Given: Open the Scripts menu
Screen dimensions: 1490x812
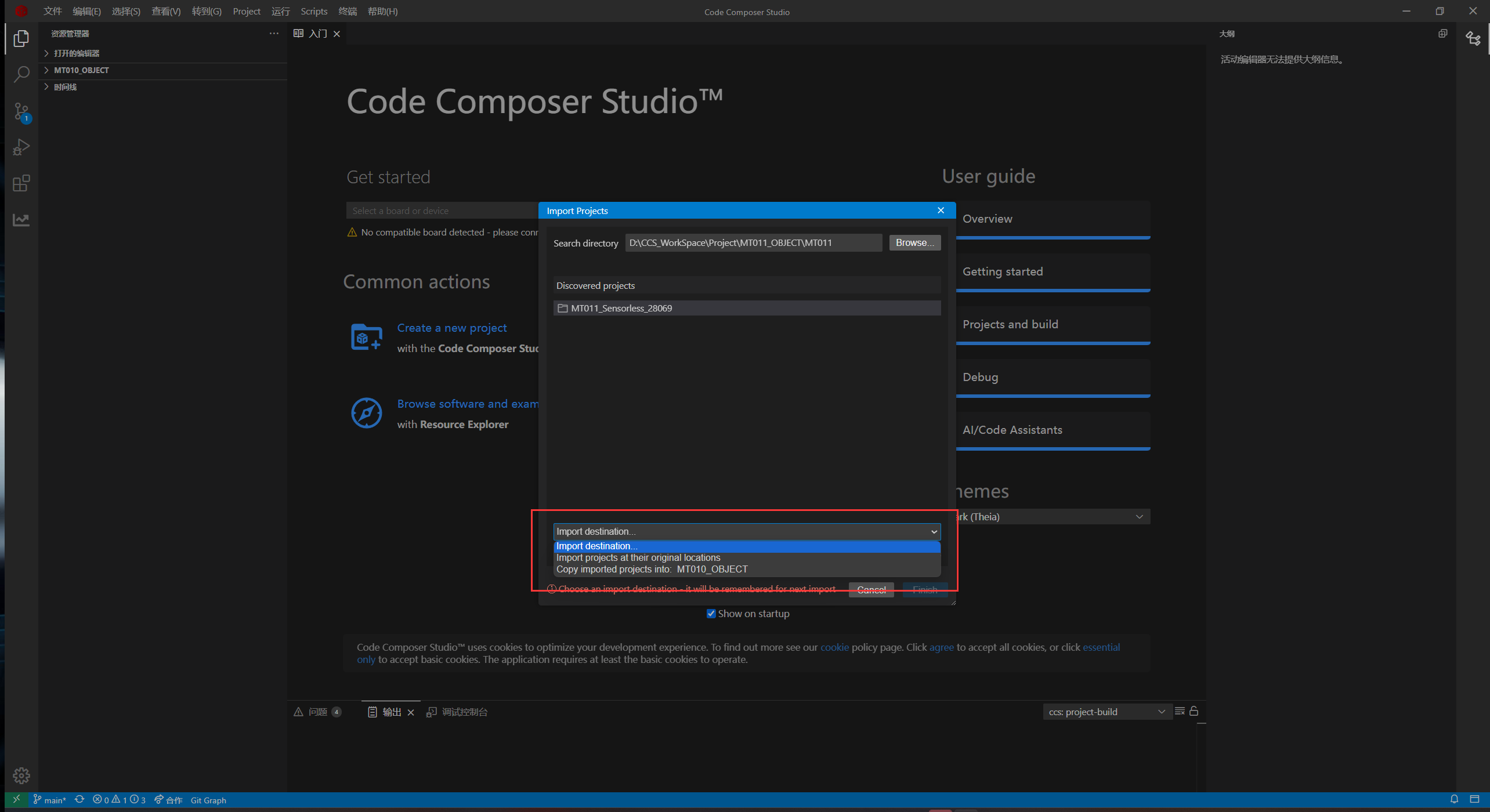Looking at the screenshot, I should (x=314, y=11).
